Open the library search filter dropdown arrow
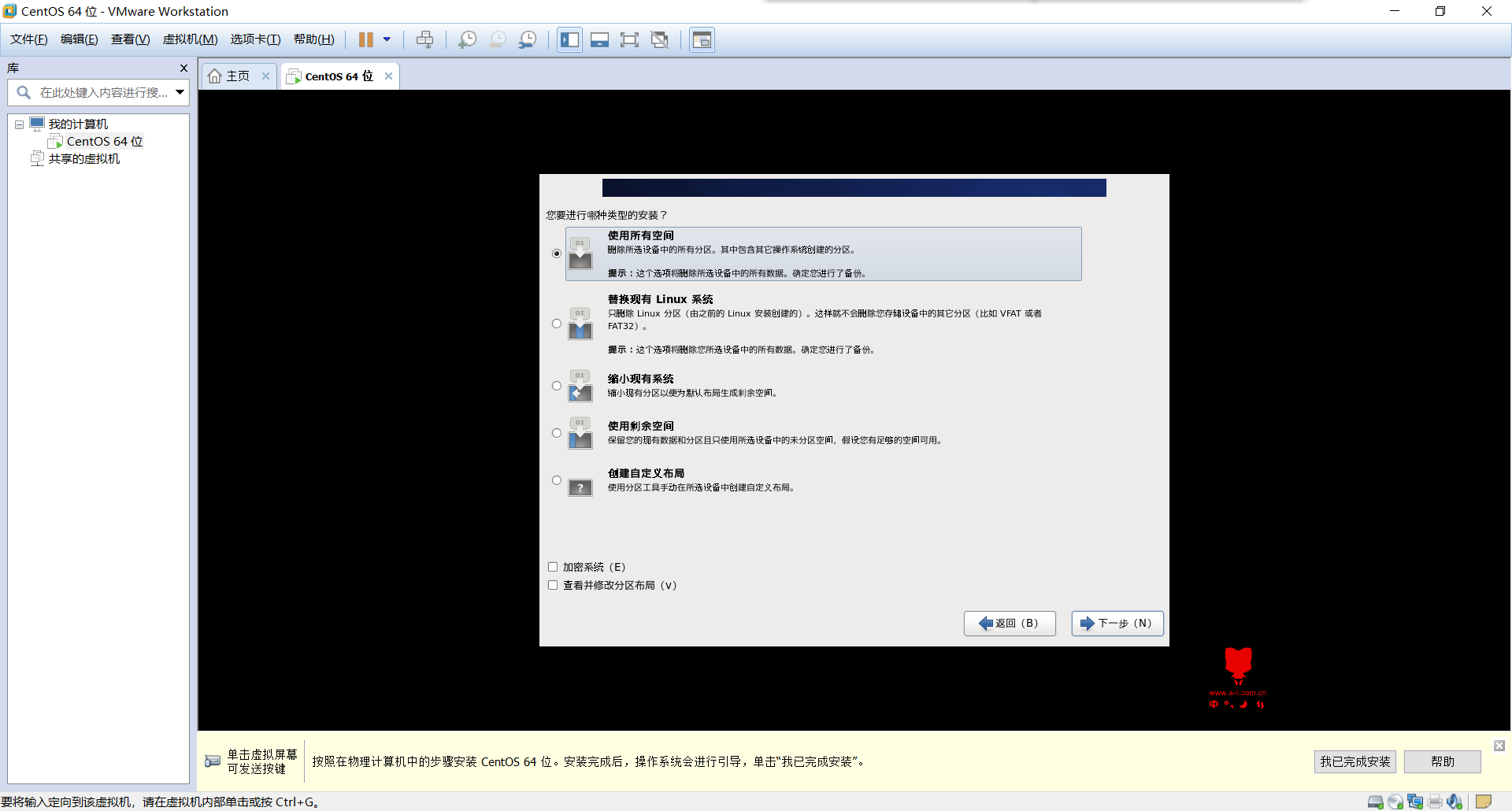This screenshot has width=1512, height=811. 180,92
